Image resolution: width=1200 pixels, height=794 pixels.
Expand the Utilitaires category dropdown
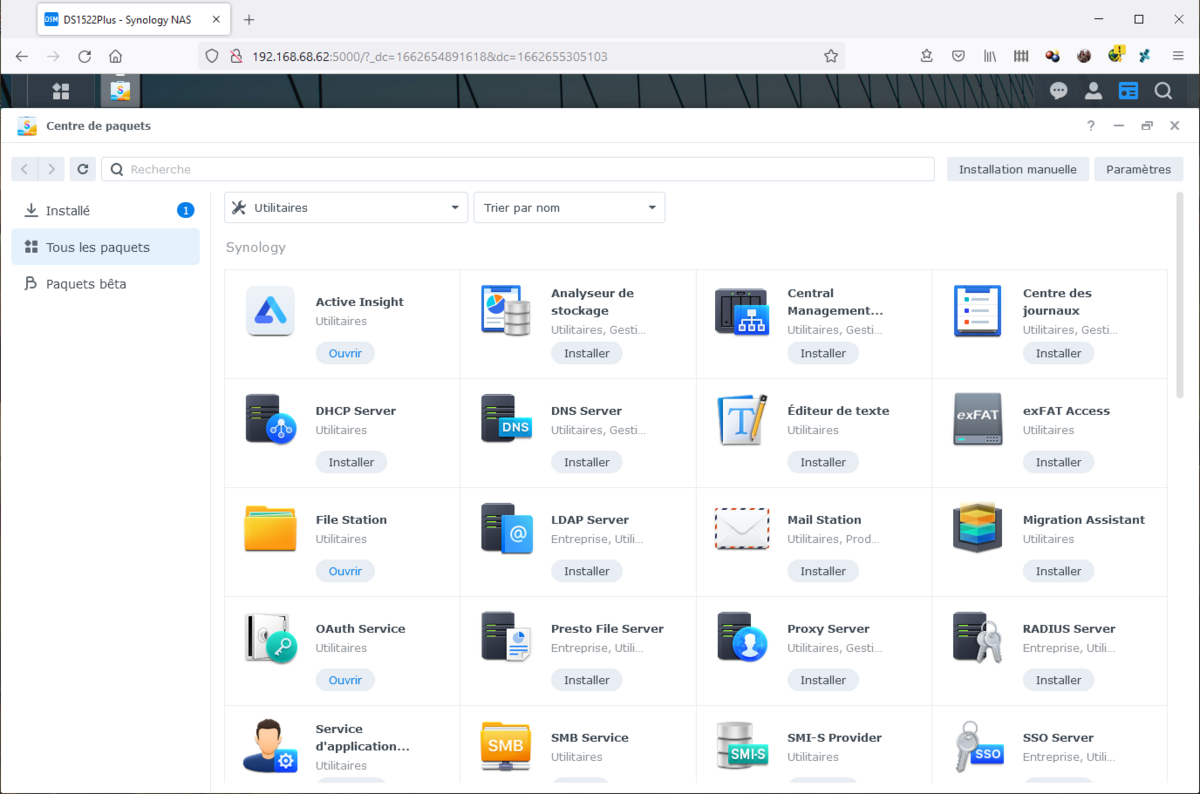[x=346, y=208]
